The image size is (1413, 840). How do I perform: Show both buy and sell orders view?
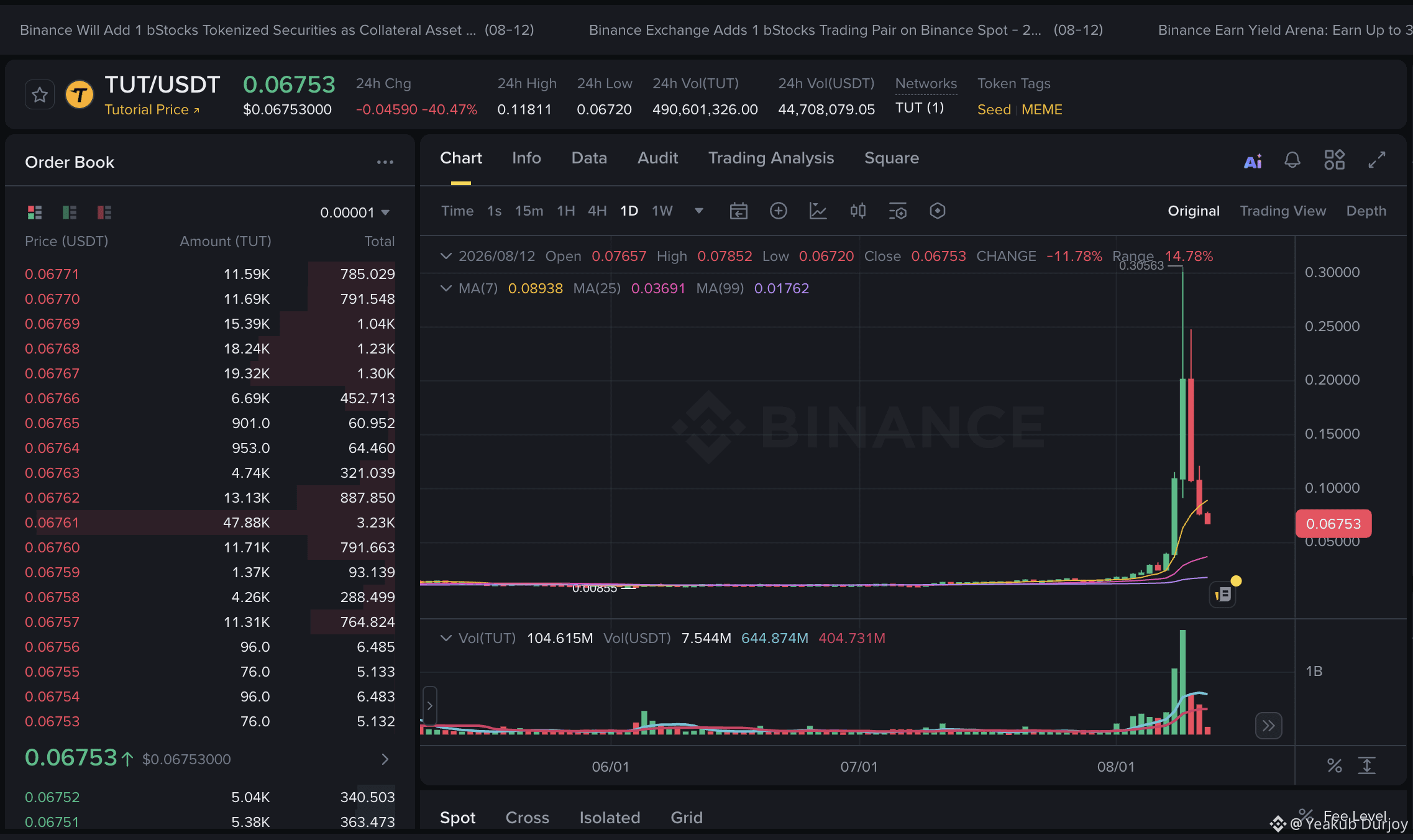(x=35, y=212)
